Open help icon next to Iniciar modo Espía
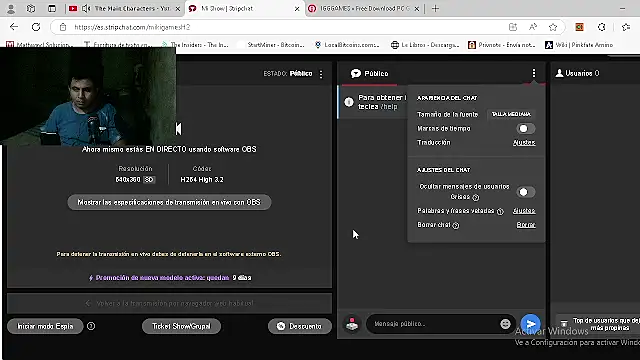Screen dimensions: 640x360 pos(91,326)
